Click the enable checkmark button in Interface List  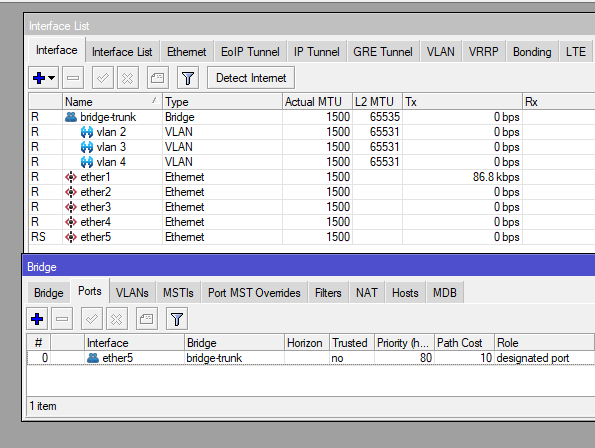click(103, 78)
